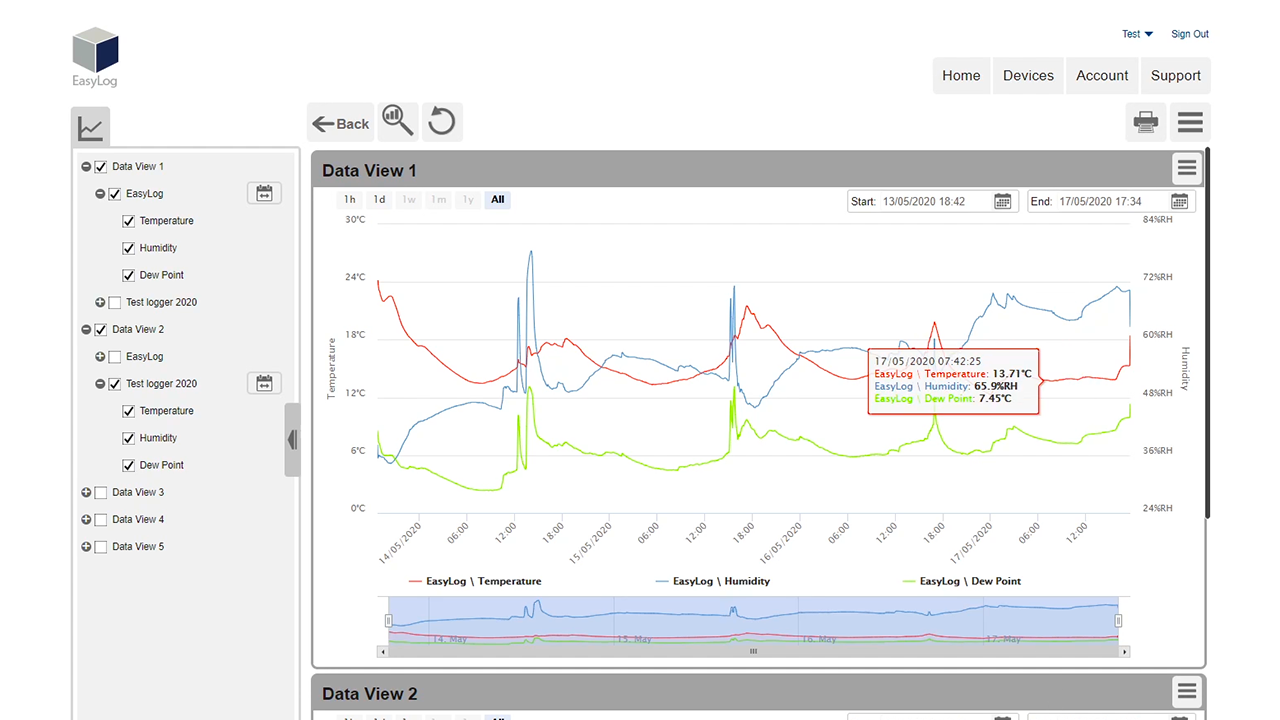The height and width of the screenshot is (720, 1280).
Task: Open the Test user dropdown
Action: (1137, 34)
